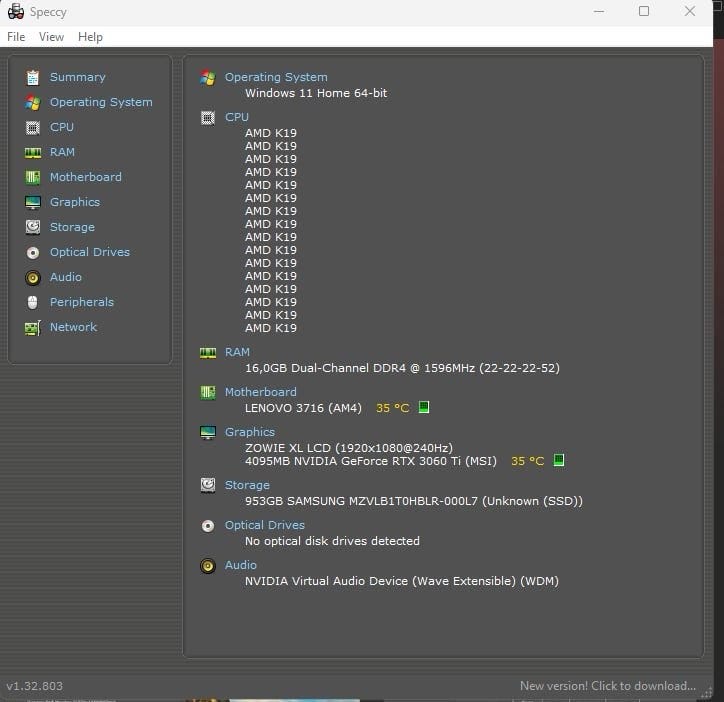Click the Summary clipboard icon in sidebar

[x=33, y=77]
